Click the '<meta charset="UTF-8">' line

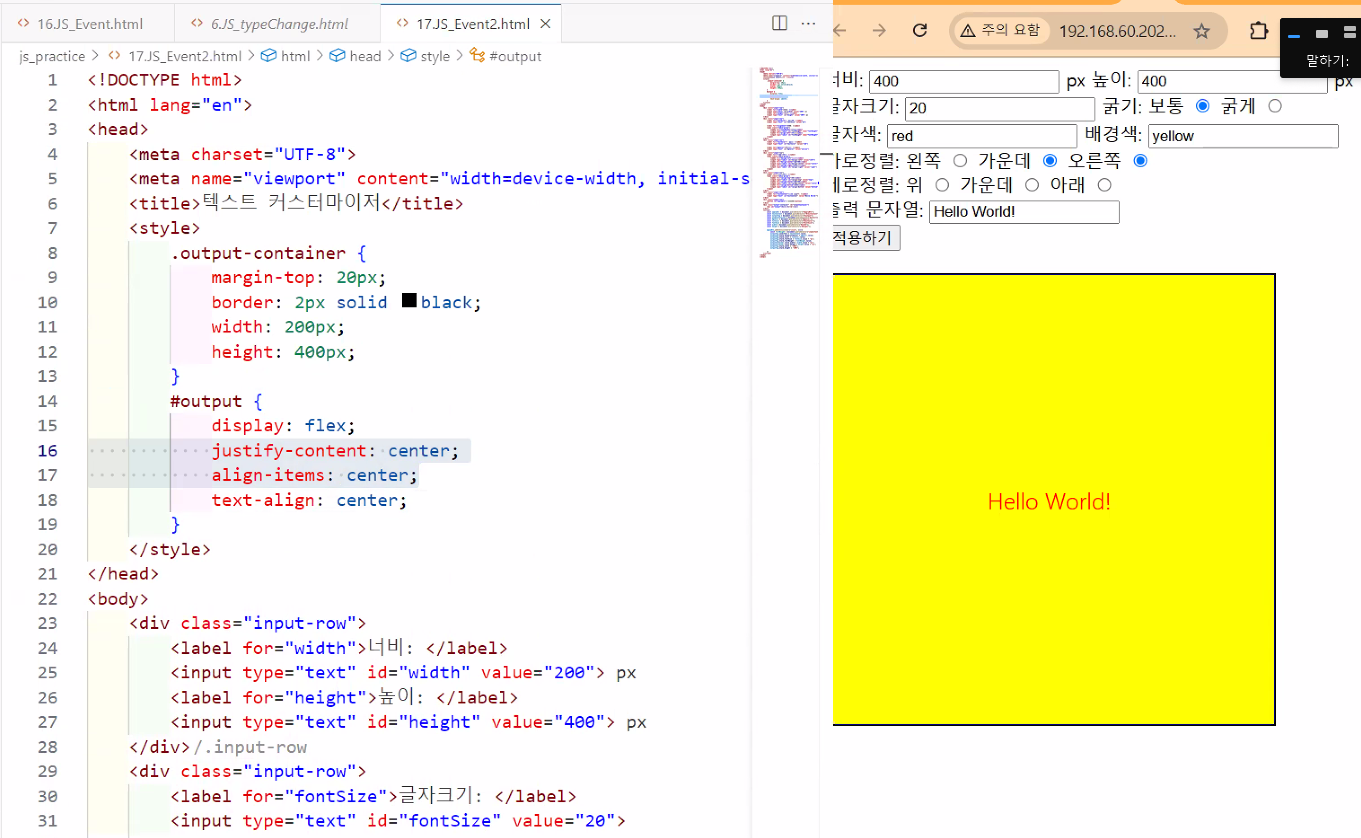[242, 154]
